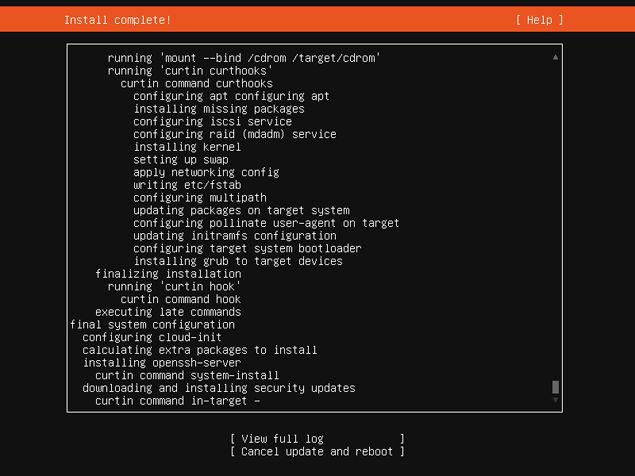Open the Help menu in header
Image resolution: width=635 pixels, height=476 pixels.
540,20
